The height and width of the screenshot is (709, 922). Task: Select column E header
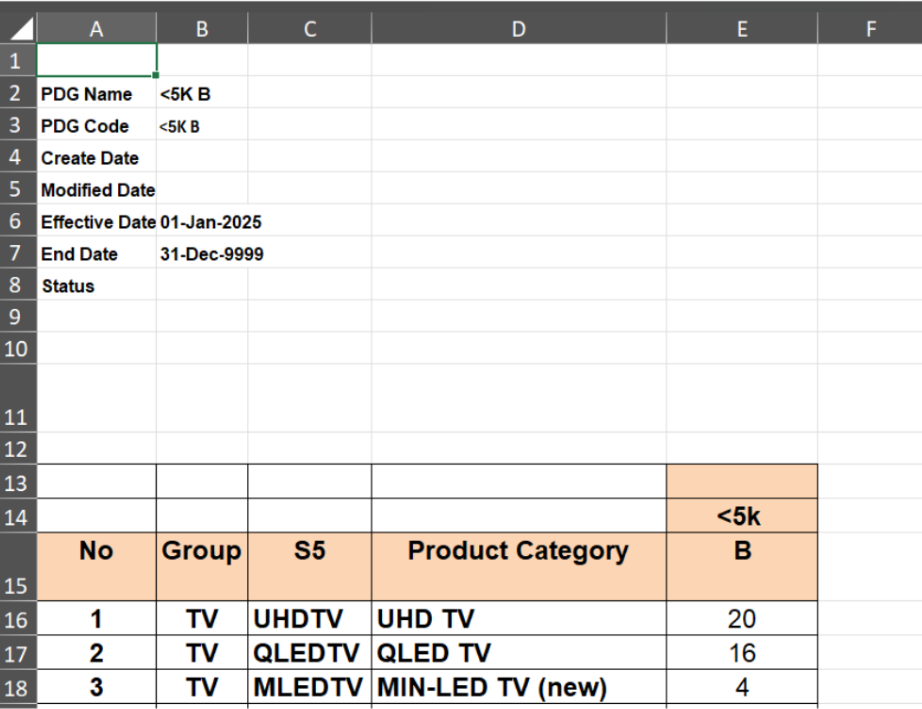coord(741,29)
